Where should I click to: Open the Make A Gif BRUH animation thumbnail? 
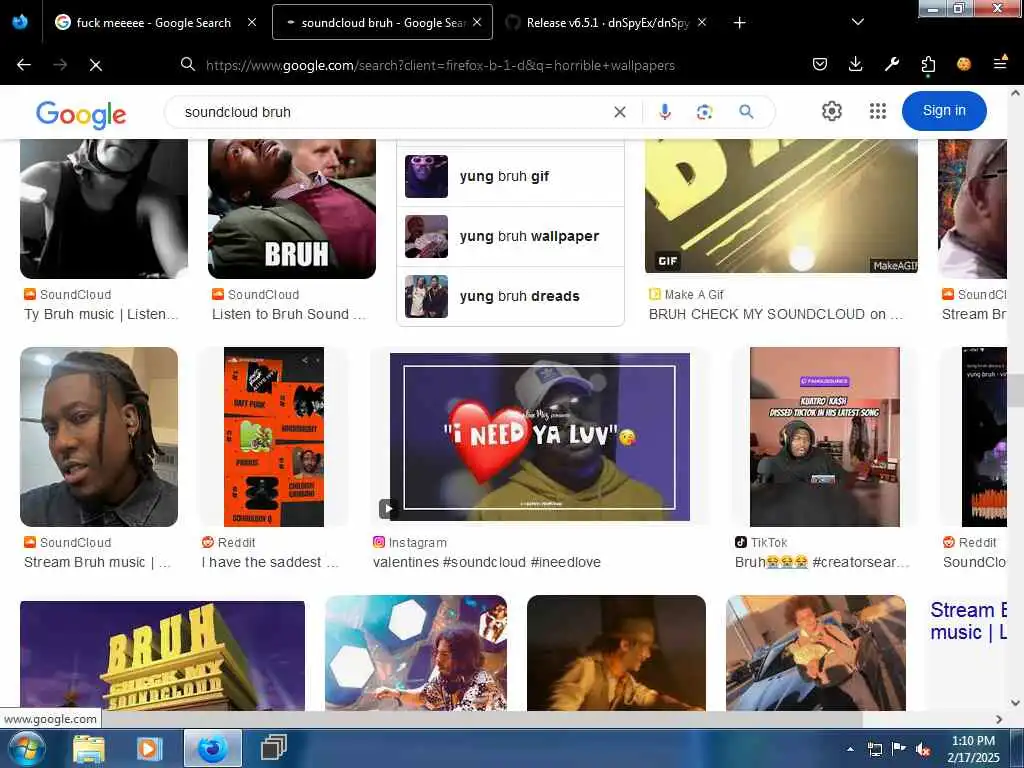[x=781, y=206]
